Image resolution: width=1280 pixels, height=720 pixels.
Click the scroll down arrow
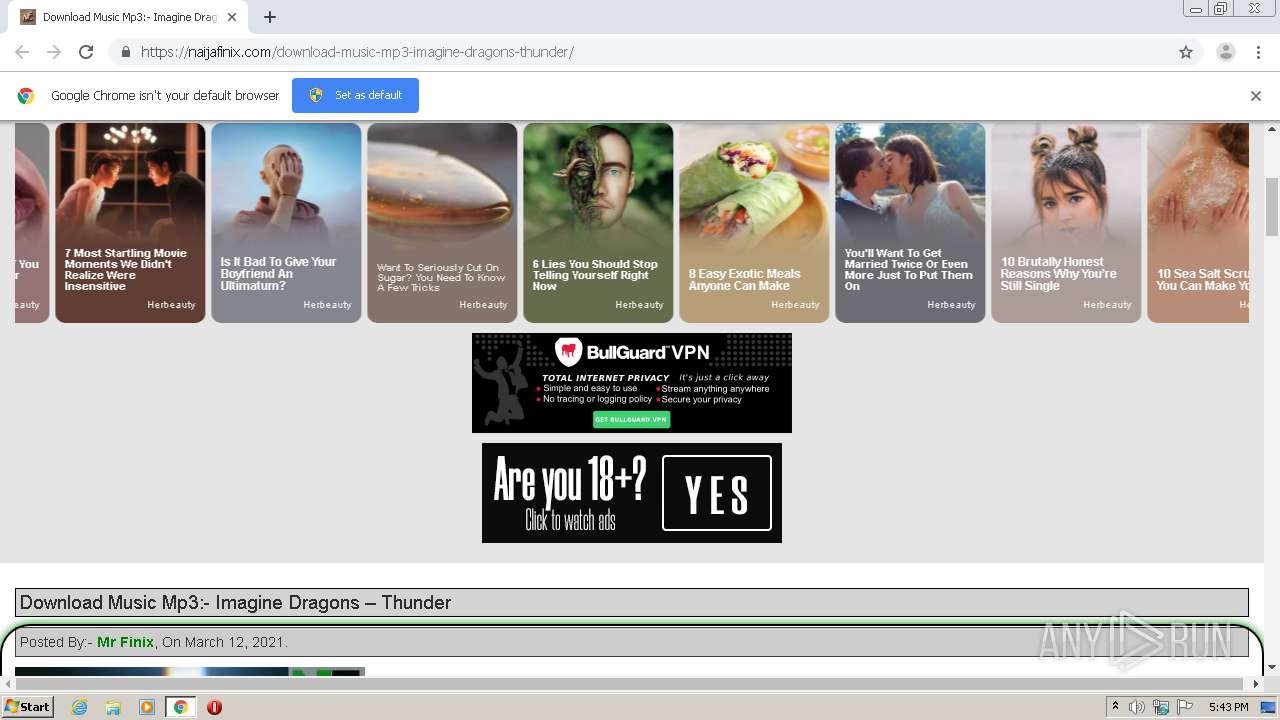[x=1271, y=667]
